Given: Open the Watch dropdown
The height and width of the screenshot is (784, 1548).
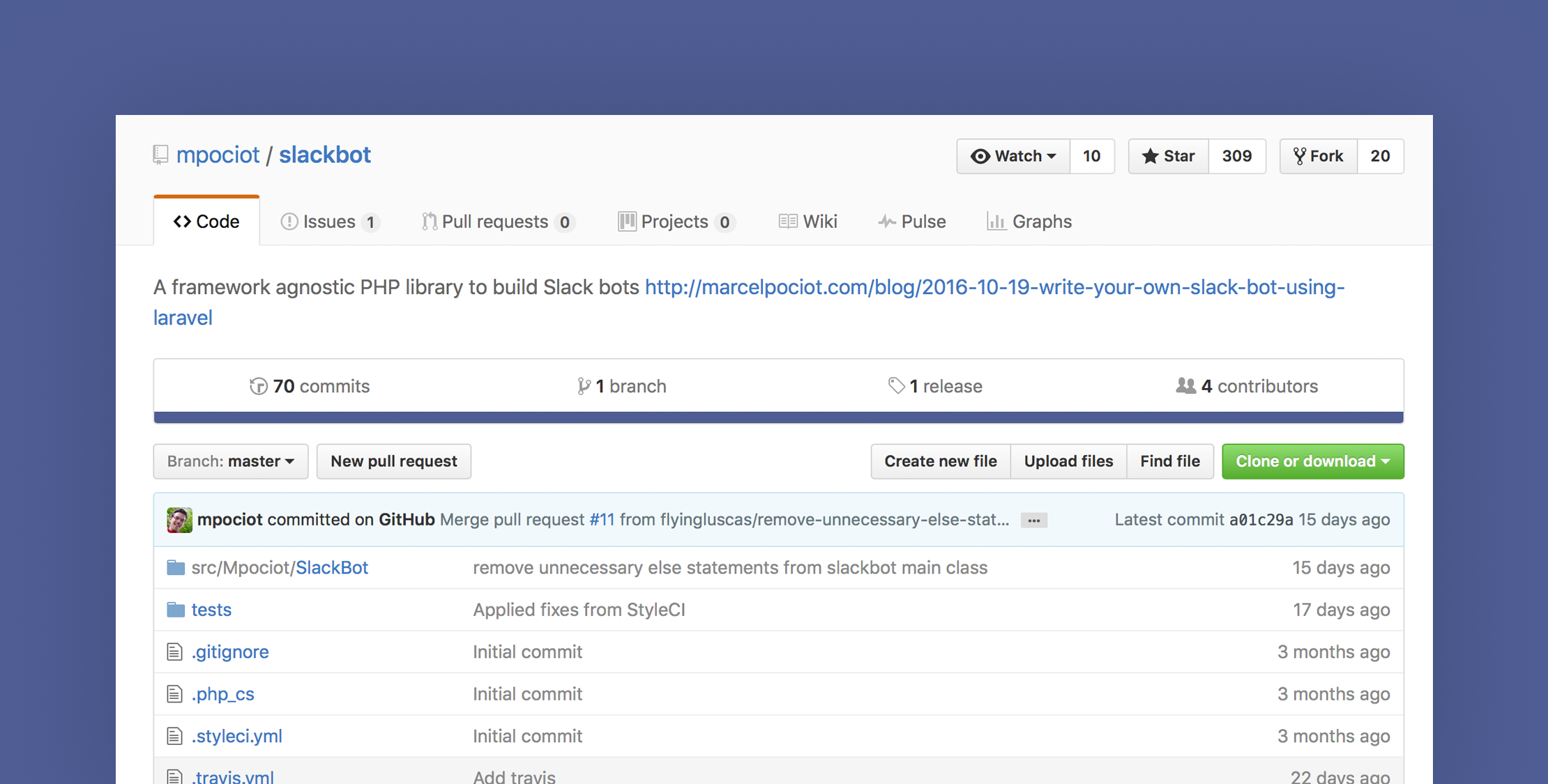Looking at the screenshot, I should point(1013,156).
